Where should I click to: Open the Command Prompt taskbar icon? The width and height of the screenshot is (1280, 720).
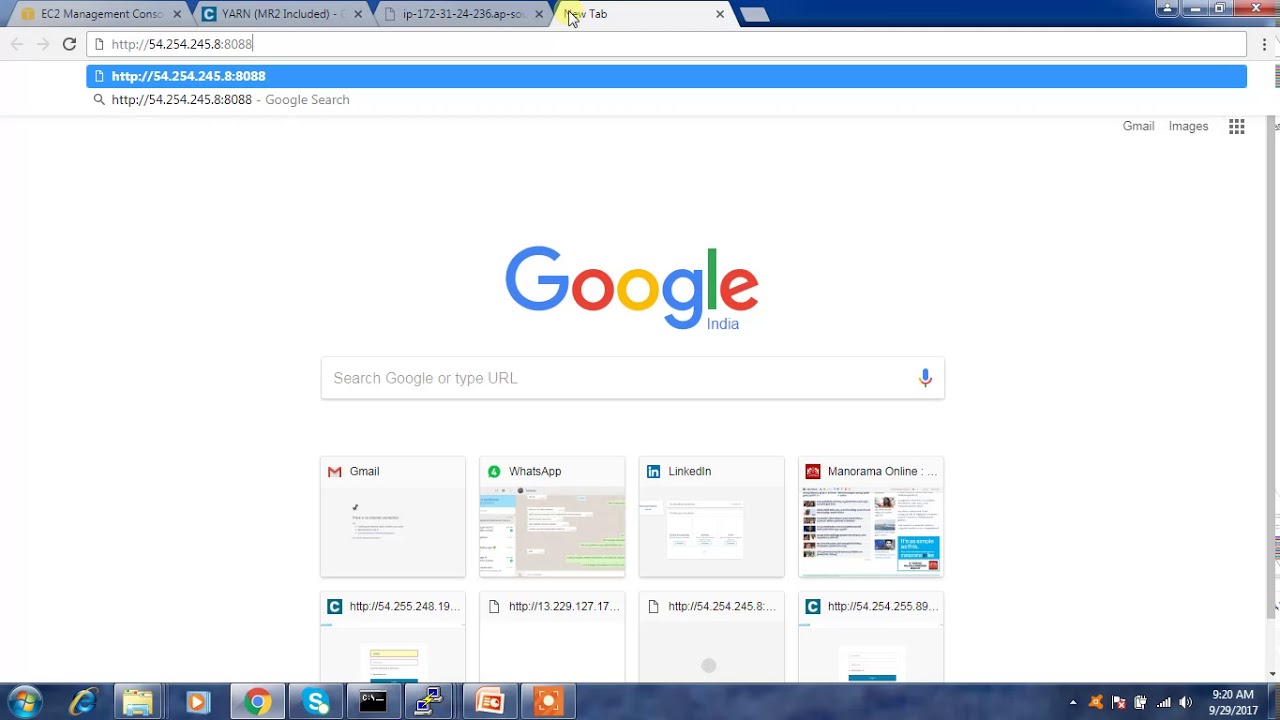click(x=373, y=702)
